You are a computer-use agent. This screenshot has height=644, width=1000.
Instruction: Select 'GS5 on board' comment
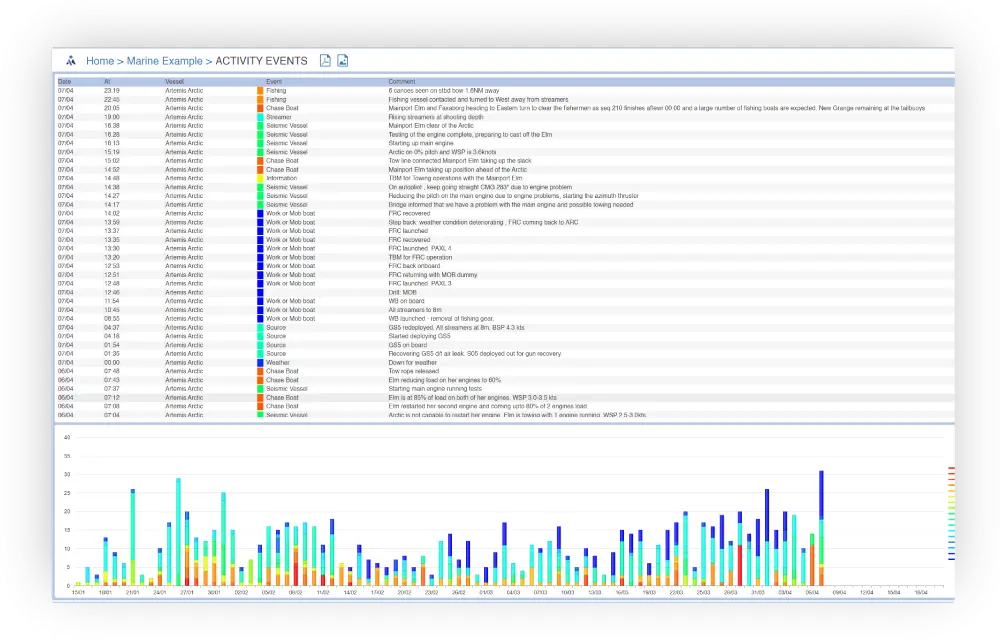click(x=408, y=345)
